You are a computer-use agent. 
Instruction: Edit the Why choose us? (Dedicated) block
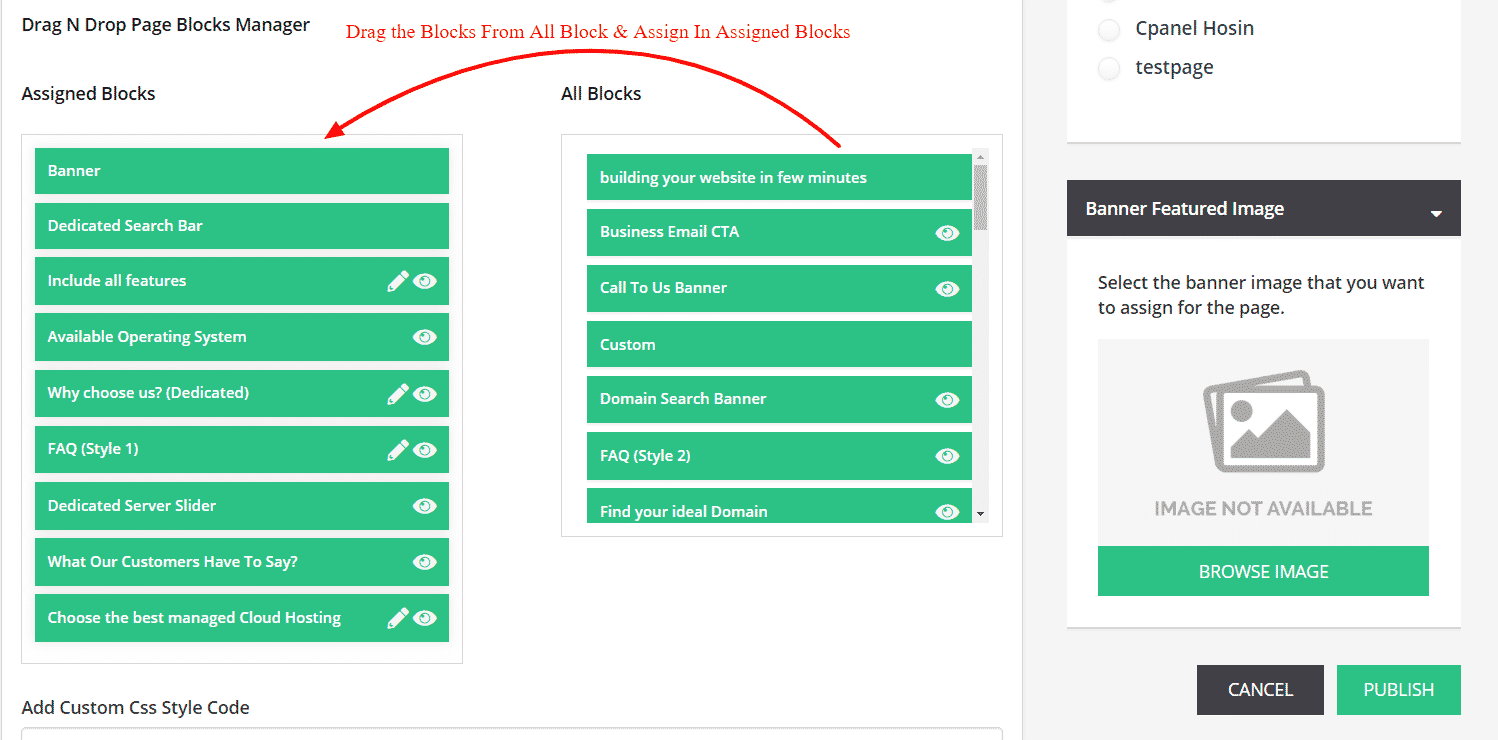[397, 394]
